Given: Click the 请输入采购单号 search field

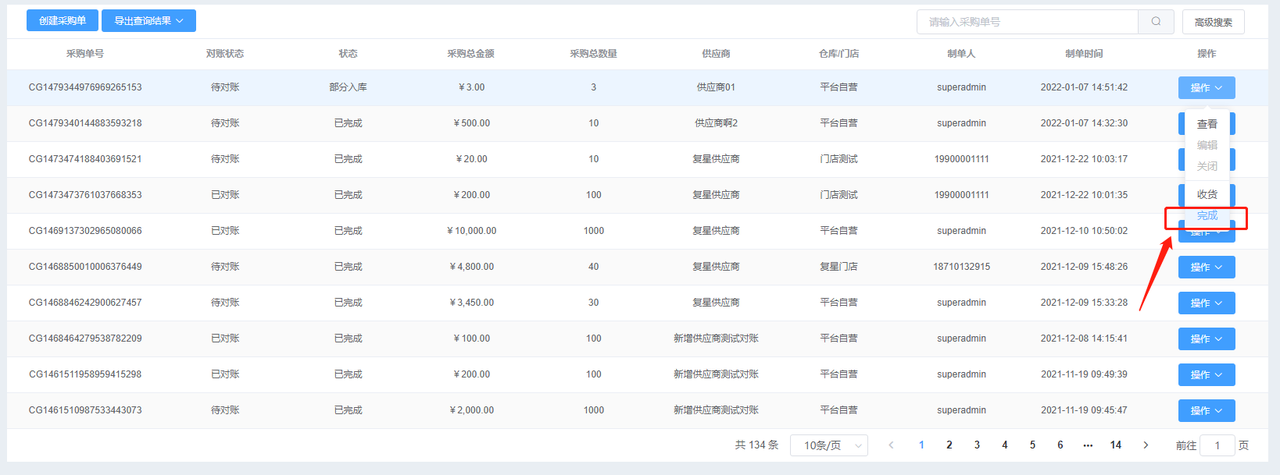Looking at the screenshot, I should click(1027, 21).
